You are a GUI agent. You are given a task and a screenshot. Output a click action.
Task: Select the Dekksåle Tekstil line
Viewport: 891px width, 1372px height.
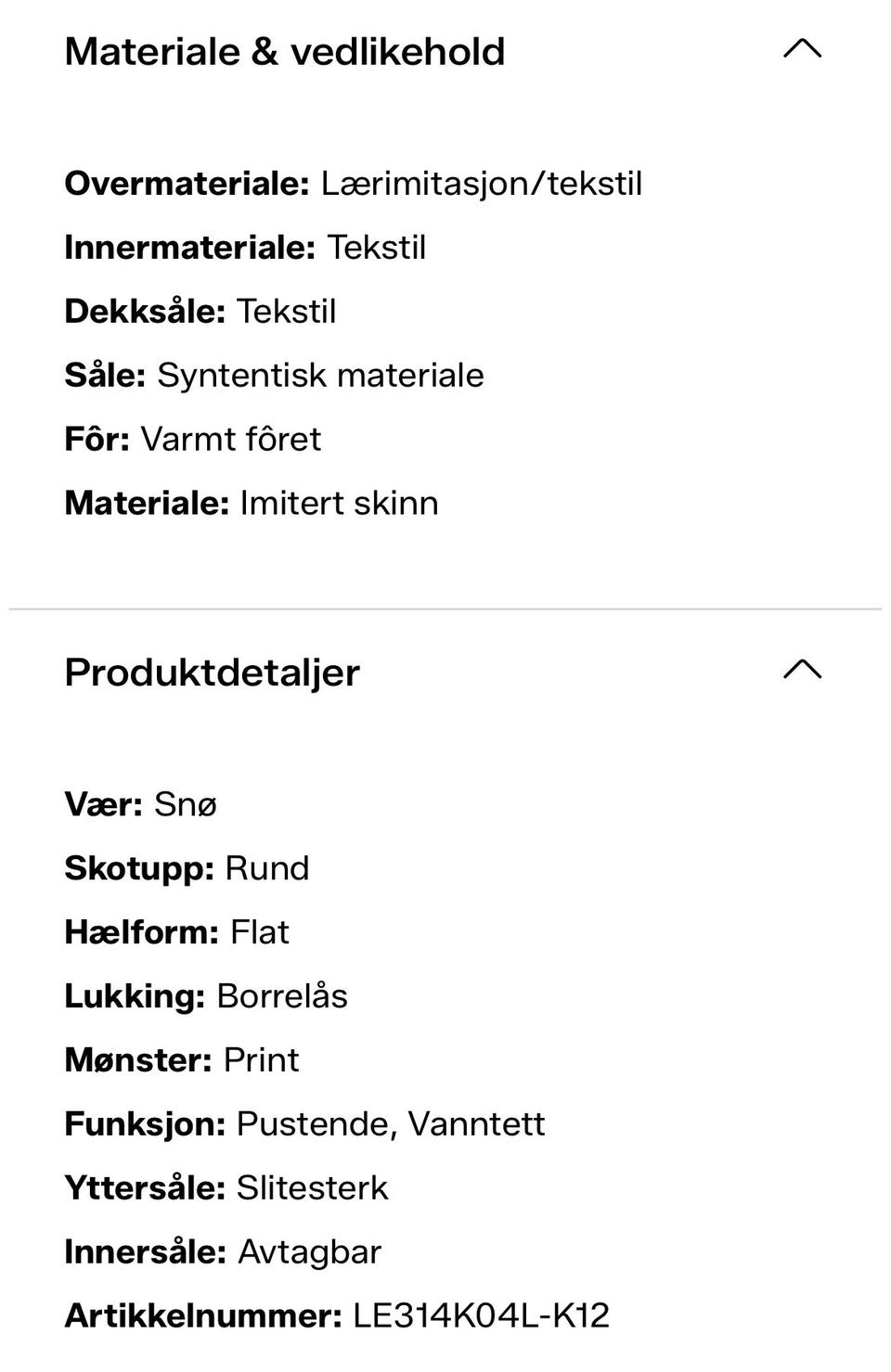pos(200,312)
